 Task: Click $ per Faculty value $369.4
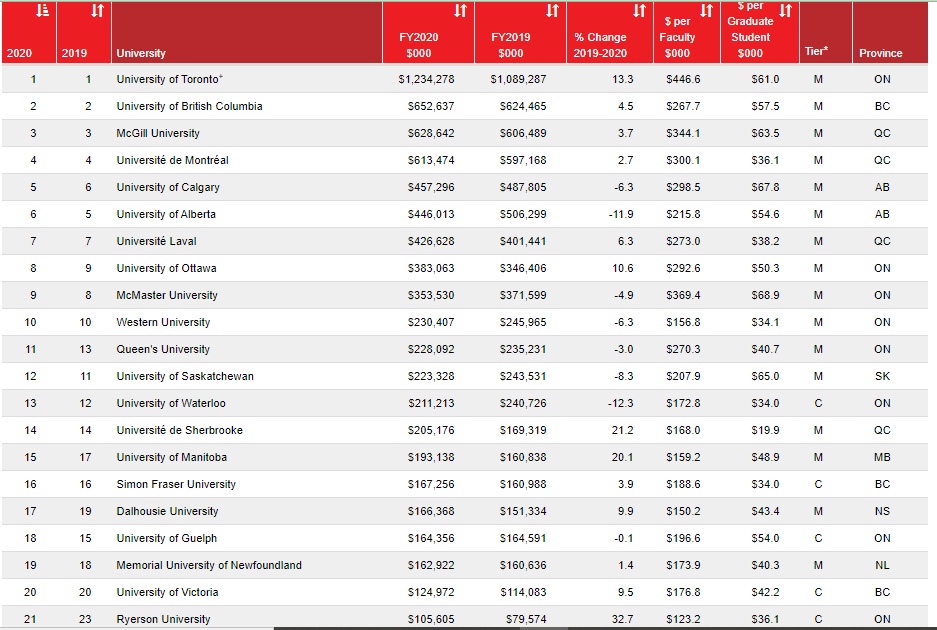coord(683,295)
